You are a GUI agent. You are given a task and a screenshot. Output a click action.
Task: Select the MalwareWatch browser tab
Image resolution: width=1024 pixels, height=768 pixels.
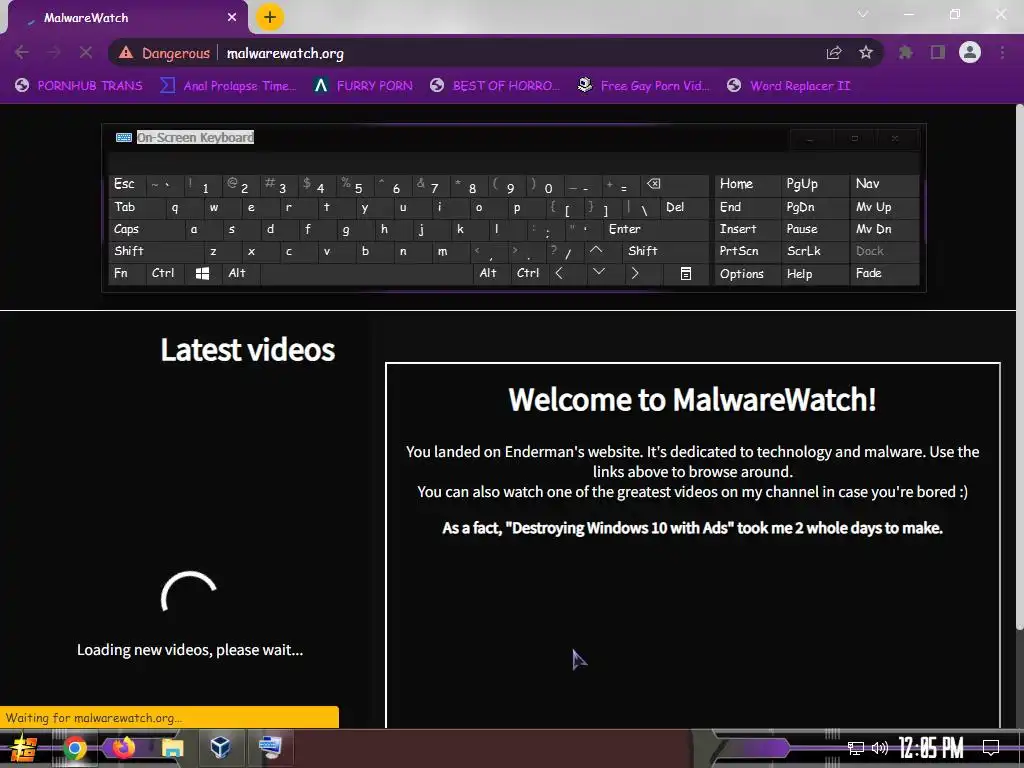[x=127, y=18]
